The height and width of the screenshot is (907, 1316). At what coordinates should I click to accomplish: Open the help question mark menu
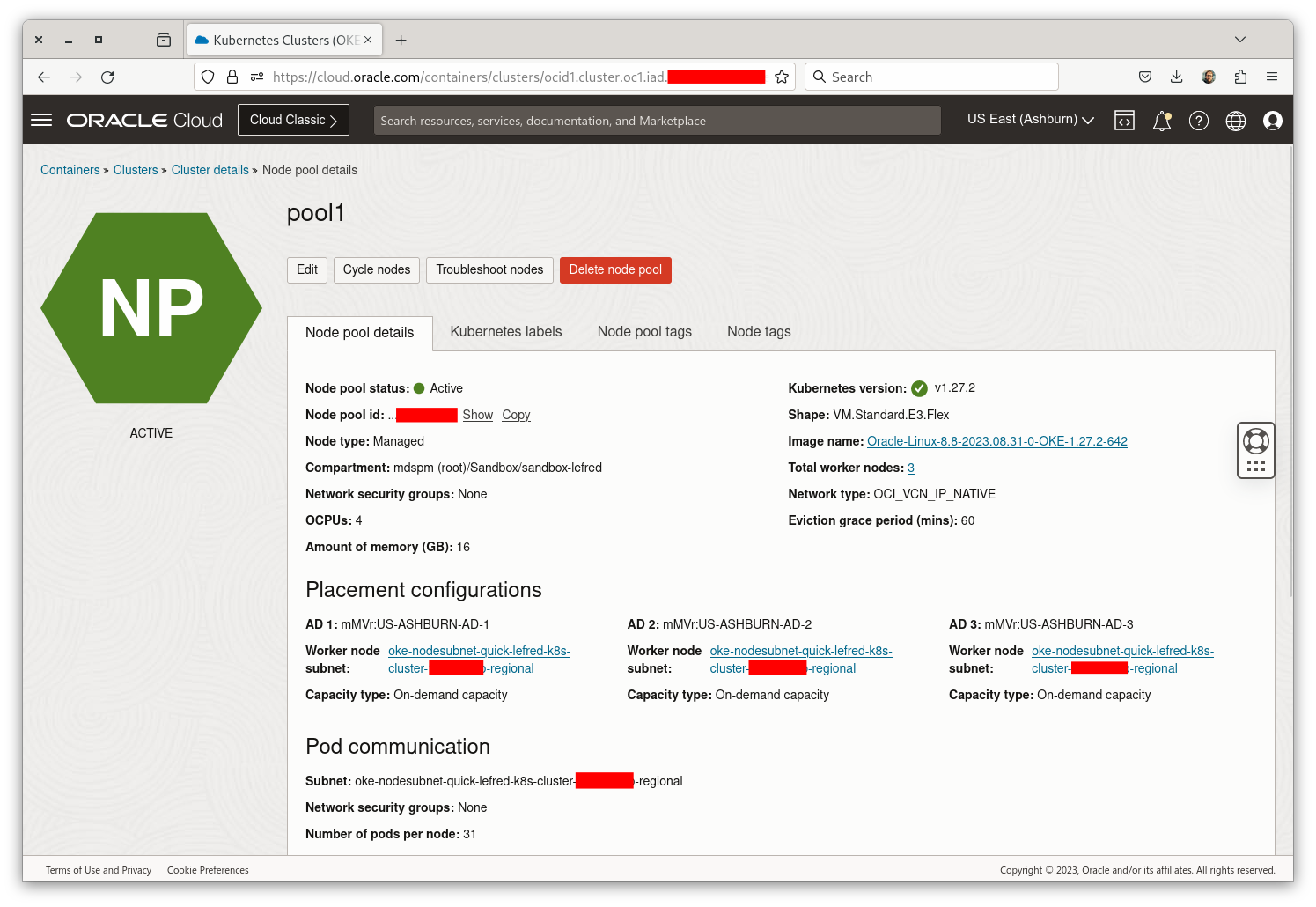(x=1199, y=121)
